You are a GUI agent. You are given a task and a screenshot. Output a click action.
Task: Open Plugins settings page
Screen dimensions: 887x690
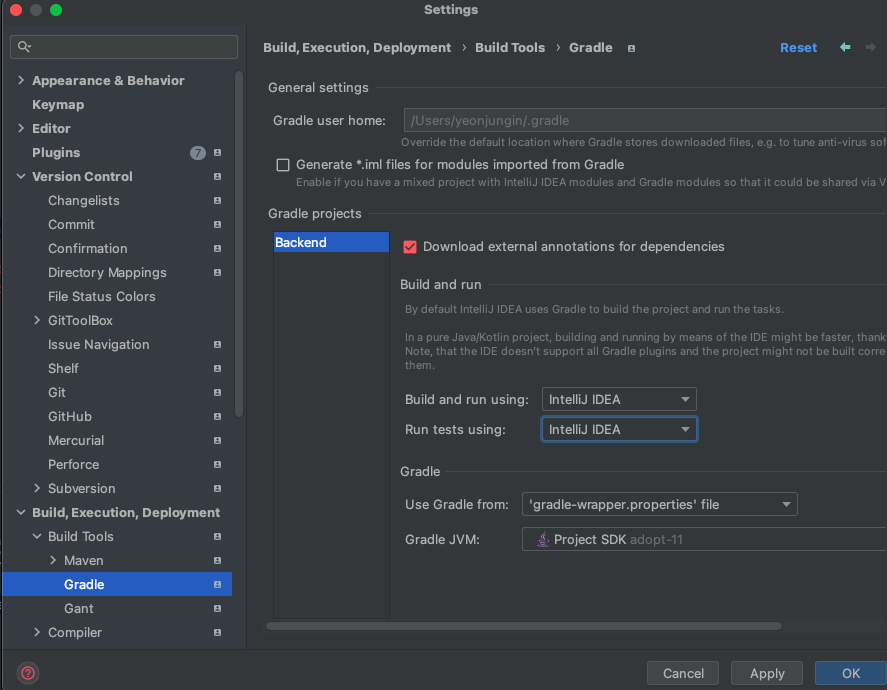[56, 153]
